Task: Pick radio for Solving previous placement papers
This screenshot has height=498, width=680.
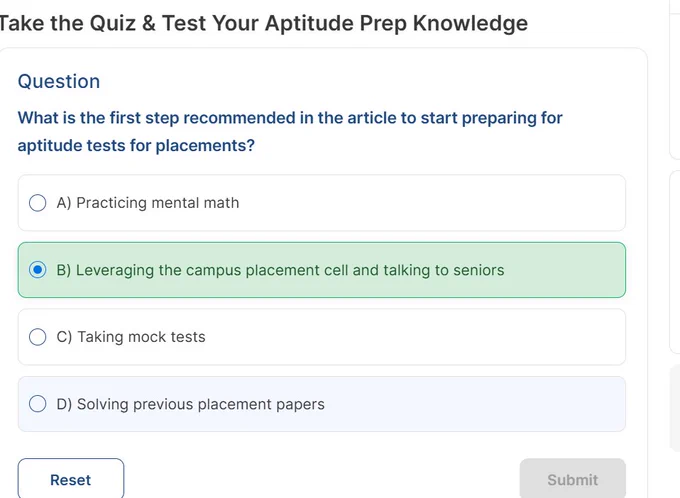Action: point(38,404)
